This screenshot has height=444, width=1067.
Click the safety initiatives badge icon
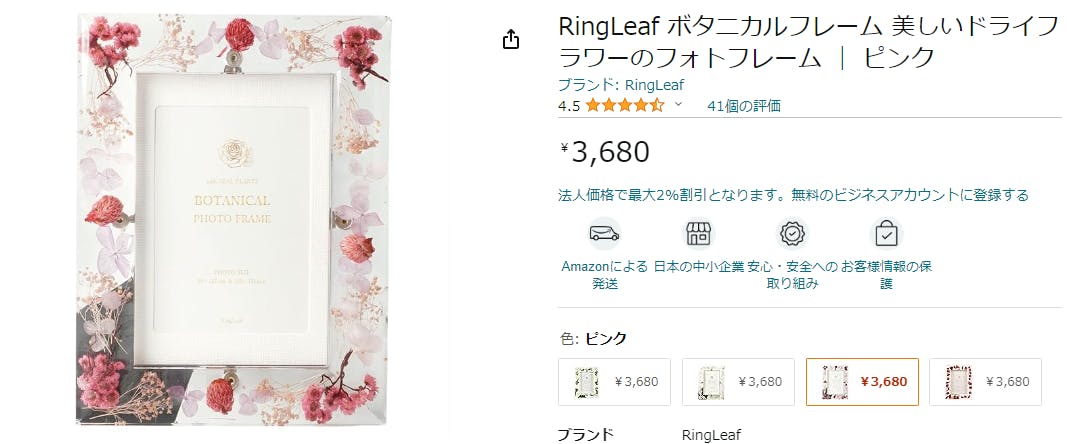[792, 234]
